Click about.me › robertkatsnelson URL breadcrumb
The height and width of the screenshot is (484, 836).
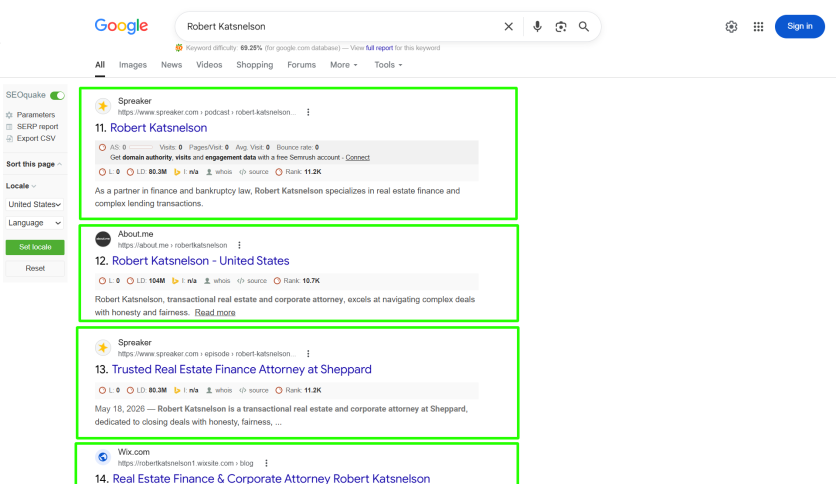(172, 245)
